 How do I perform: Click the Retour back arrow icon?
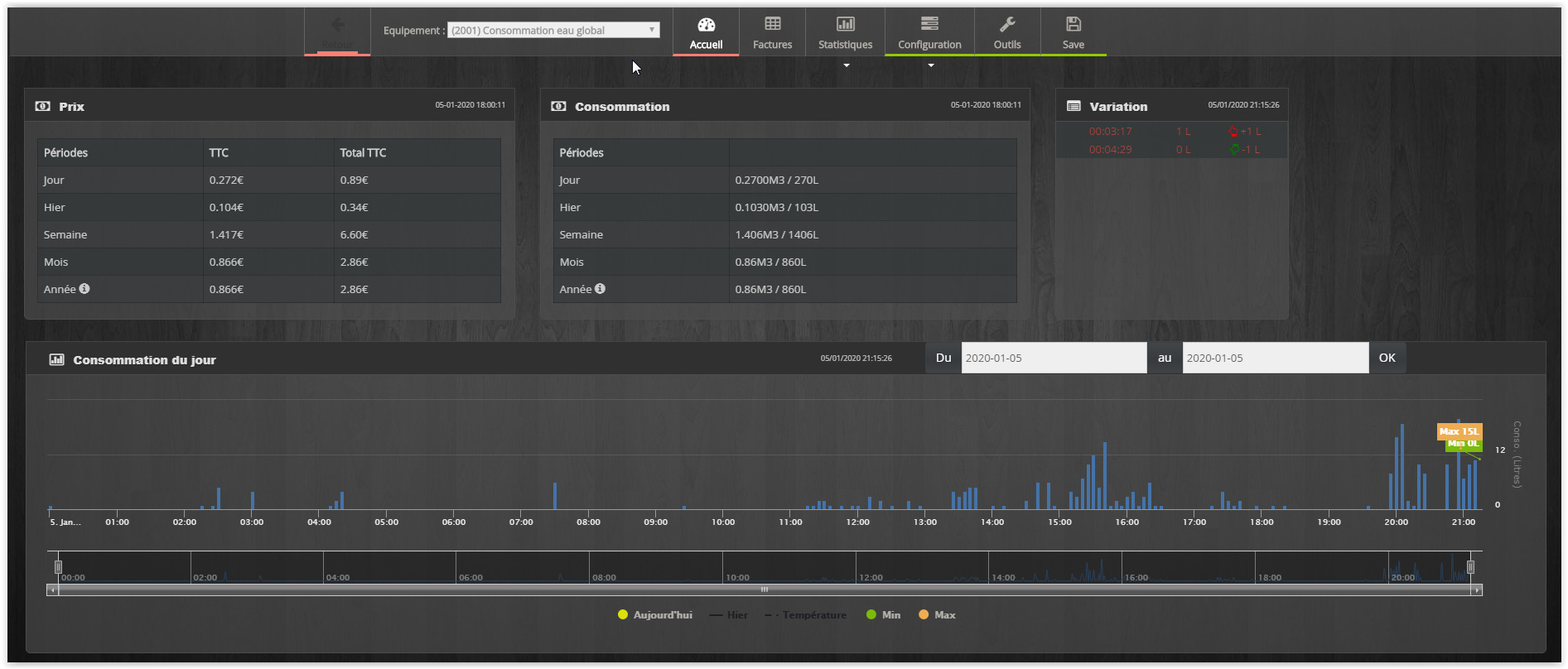(337, 25)
